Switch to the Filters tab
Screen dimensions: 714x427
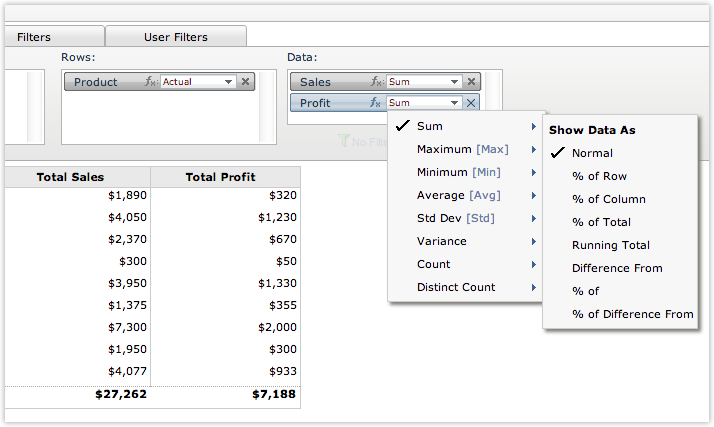tap(34, 37)
